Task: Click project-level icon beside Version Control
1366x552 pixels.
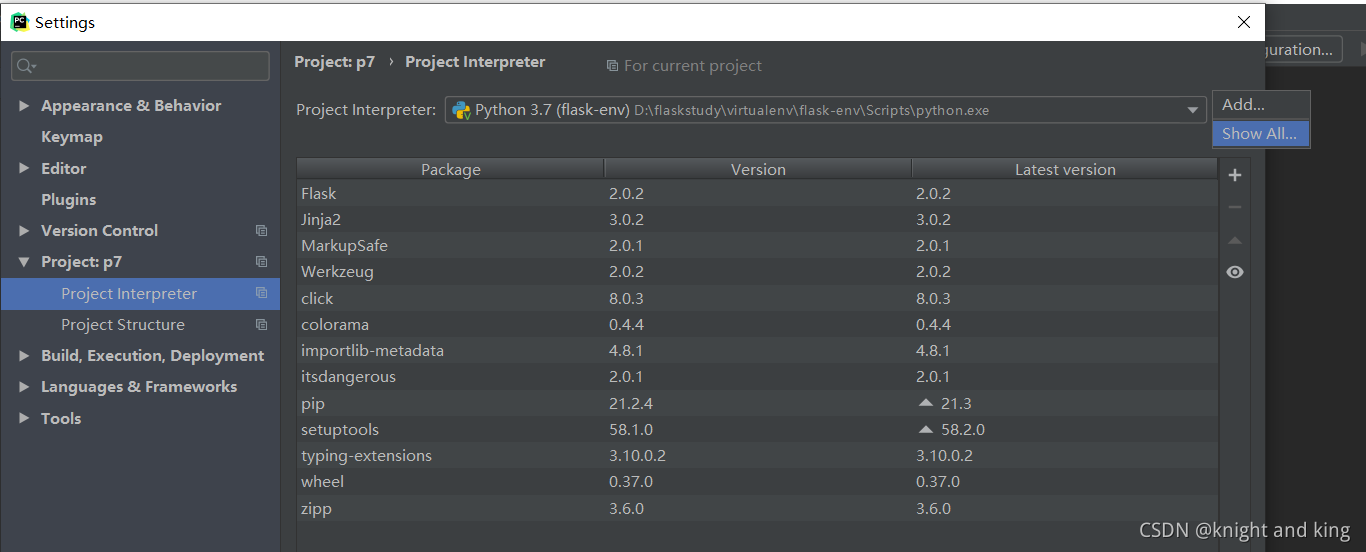Action: 261,231
